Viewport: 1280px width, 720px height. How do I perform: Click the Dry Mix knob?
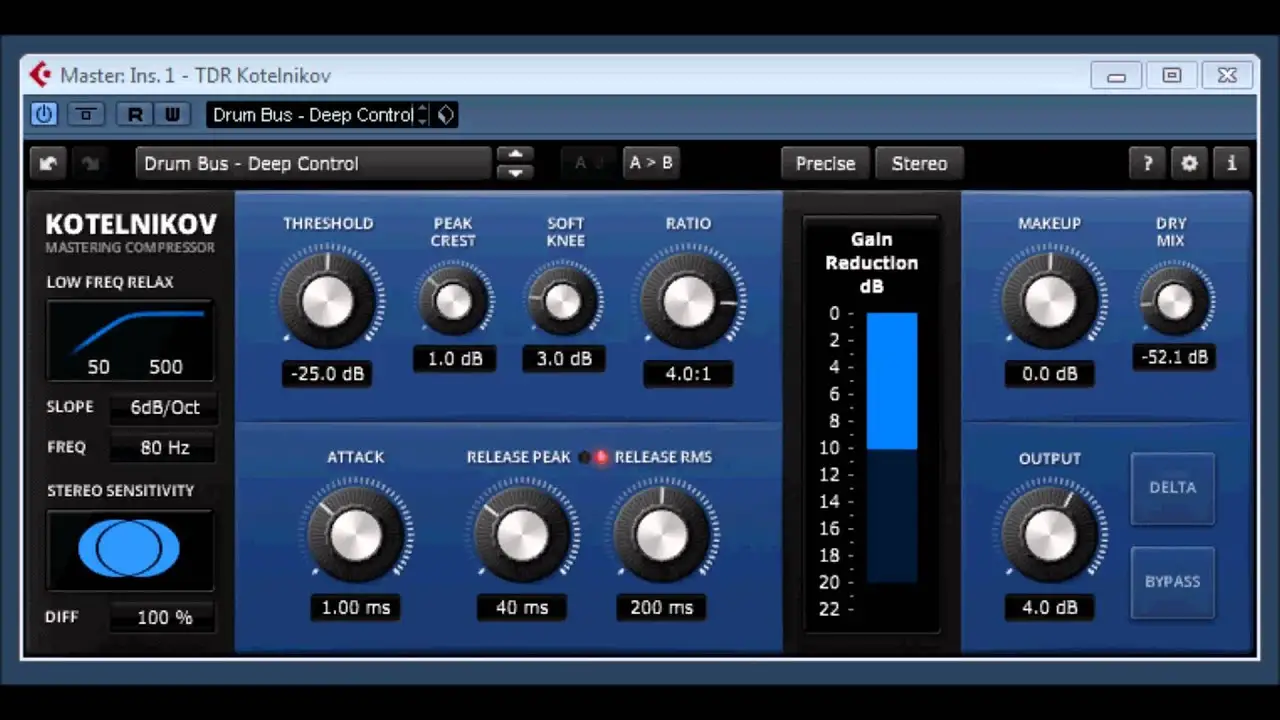click(1174, 301)
